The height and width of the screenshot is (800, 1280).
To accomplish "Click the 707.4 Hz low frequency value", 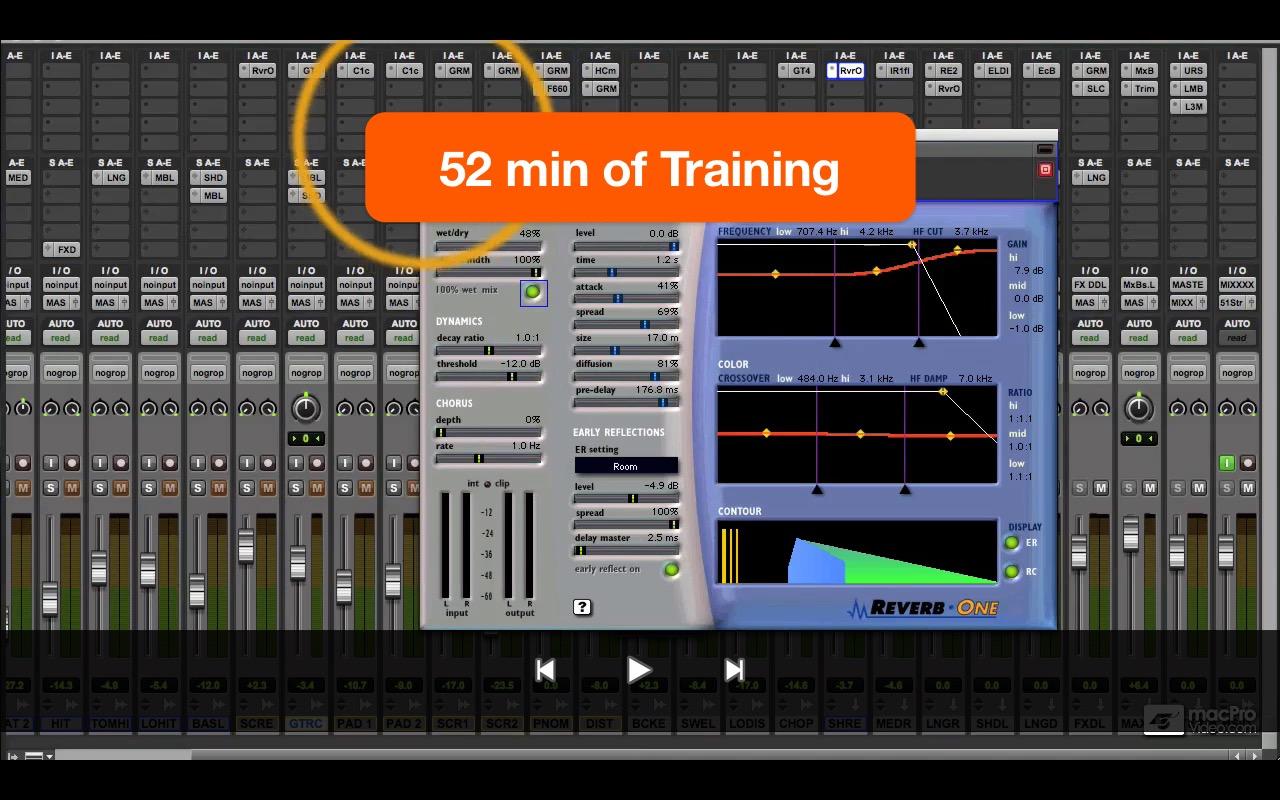I will pos(816,232).
